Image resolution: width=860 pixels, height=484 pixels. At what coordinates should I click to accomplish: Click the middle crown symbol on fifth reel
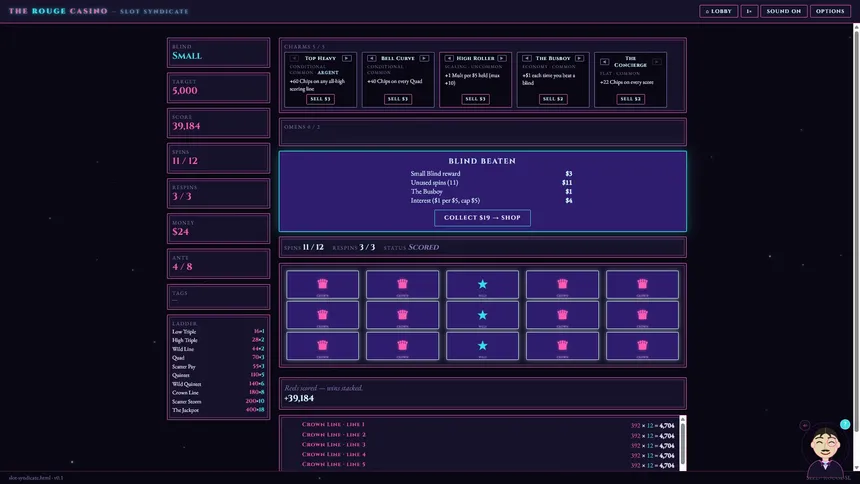click(642, 315)
